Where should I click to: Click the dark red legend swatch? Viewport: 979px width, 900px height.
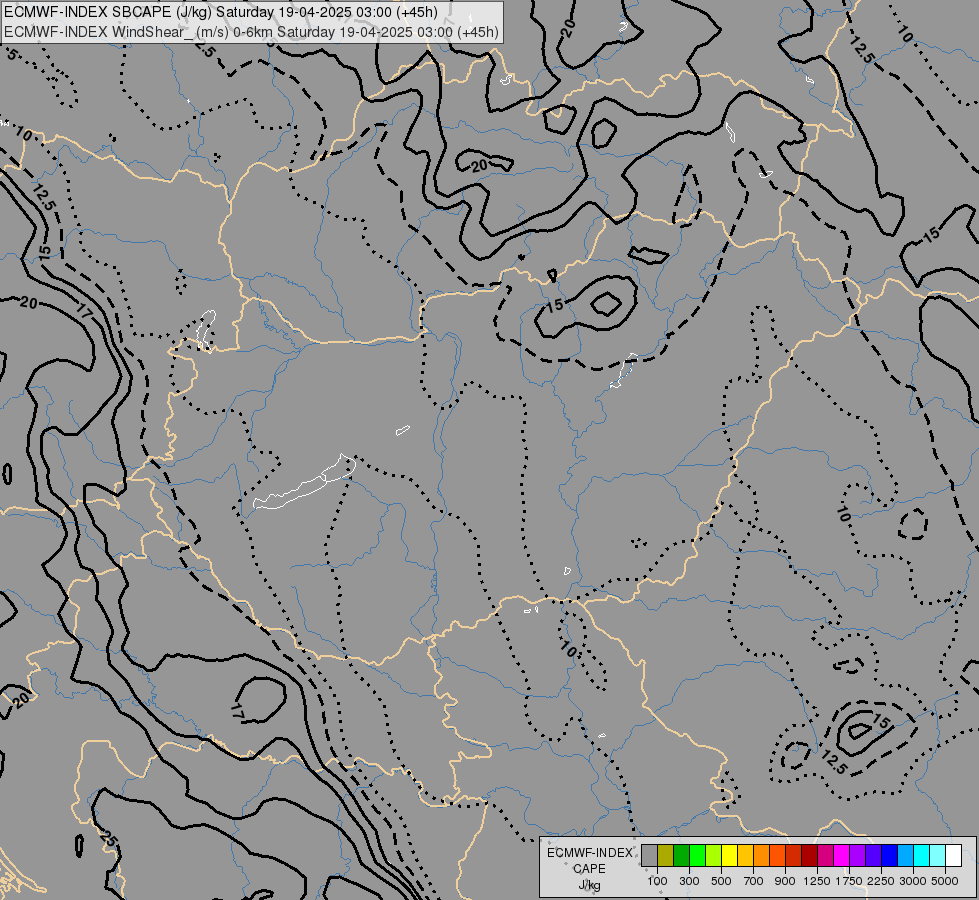click(x=810, y=856)
